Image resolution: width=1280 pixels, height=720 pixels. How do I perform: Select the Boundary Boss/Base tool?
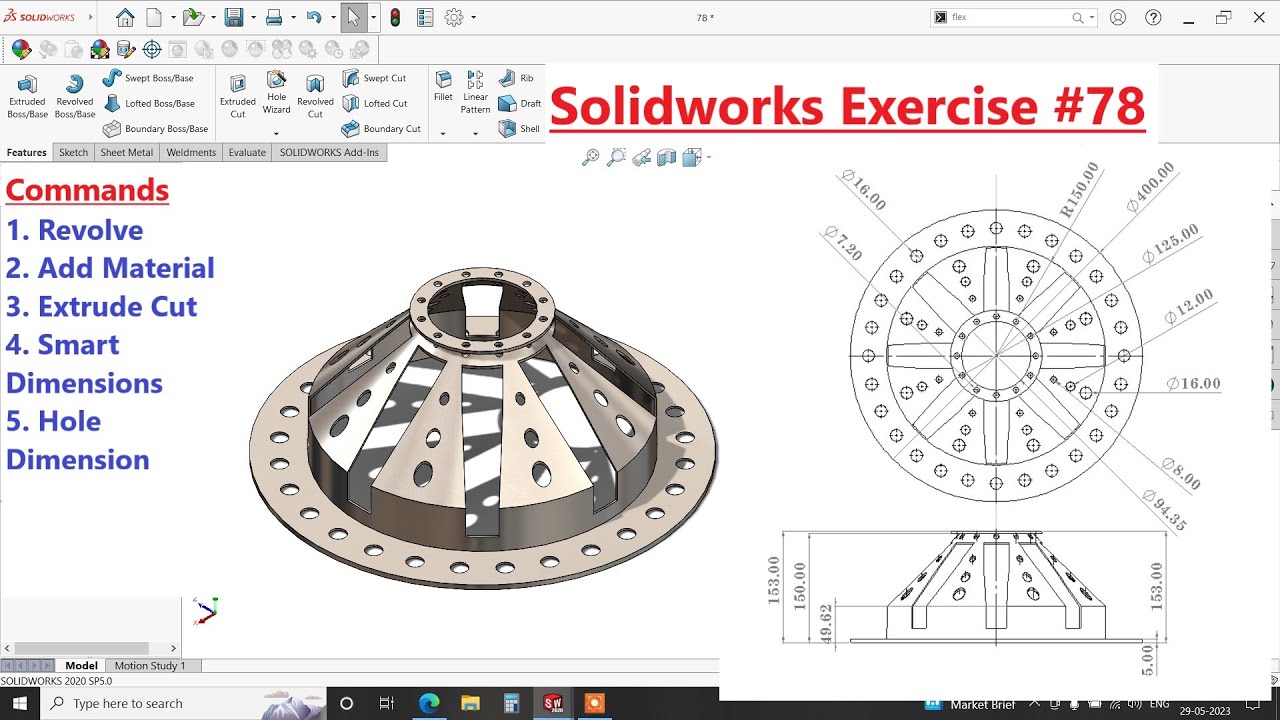click(x=155, y=129)
